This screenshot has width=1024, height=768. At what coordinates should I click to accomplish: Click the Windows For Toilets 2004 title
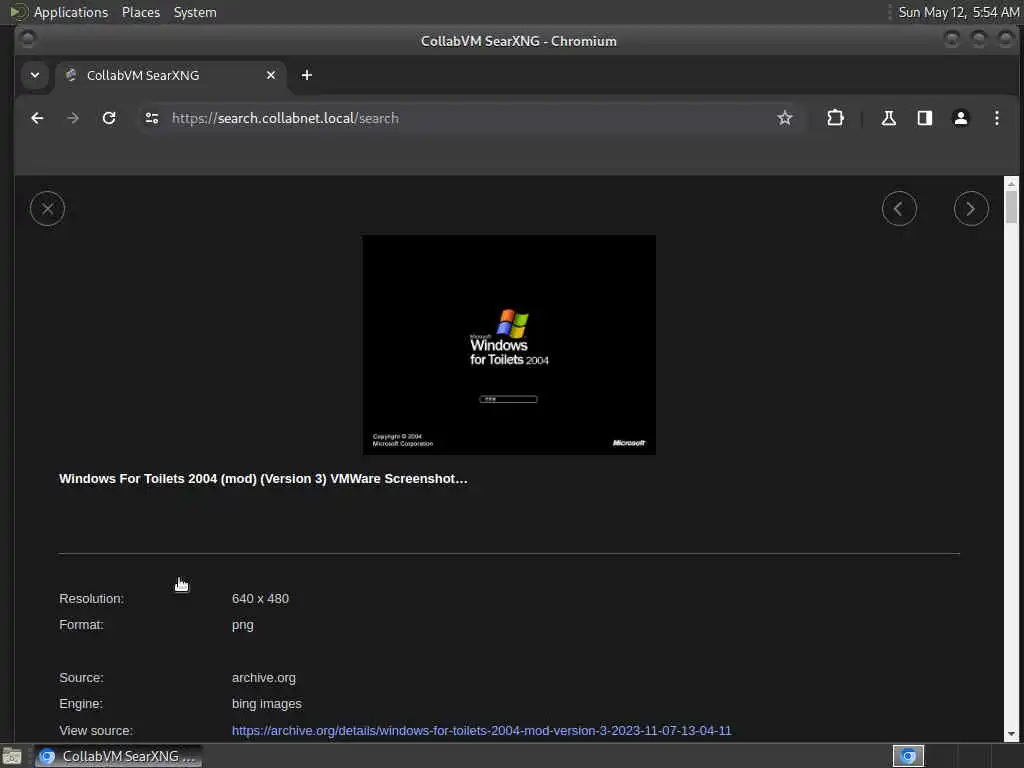click(263, 479)
